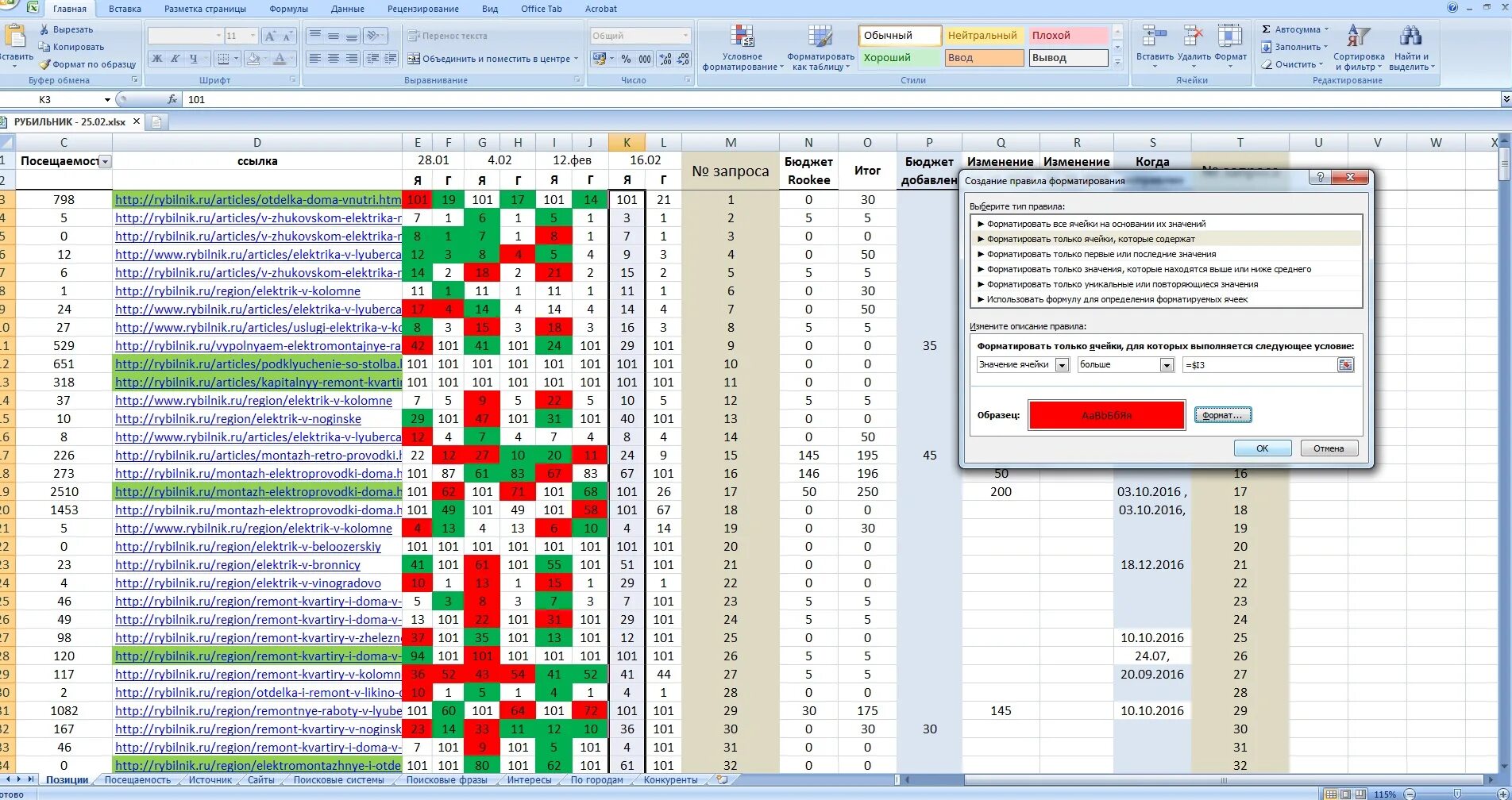
Task: Align text to the left
Action: (x=314, y=59)
